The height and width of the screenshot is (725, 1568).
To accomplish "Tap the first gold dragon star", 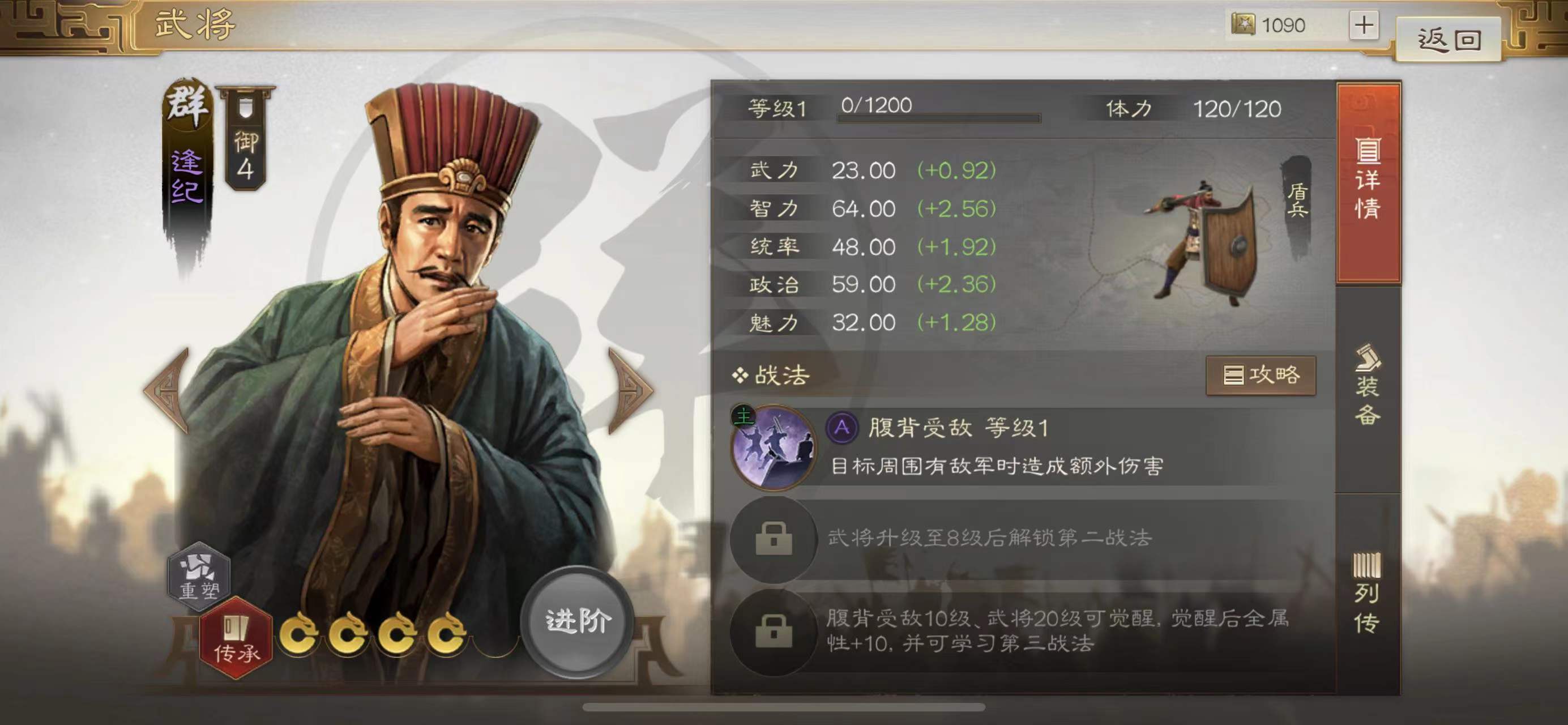I will (299, 634).
